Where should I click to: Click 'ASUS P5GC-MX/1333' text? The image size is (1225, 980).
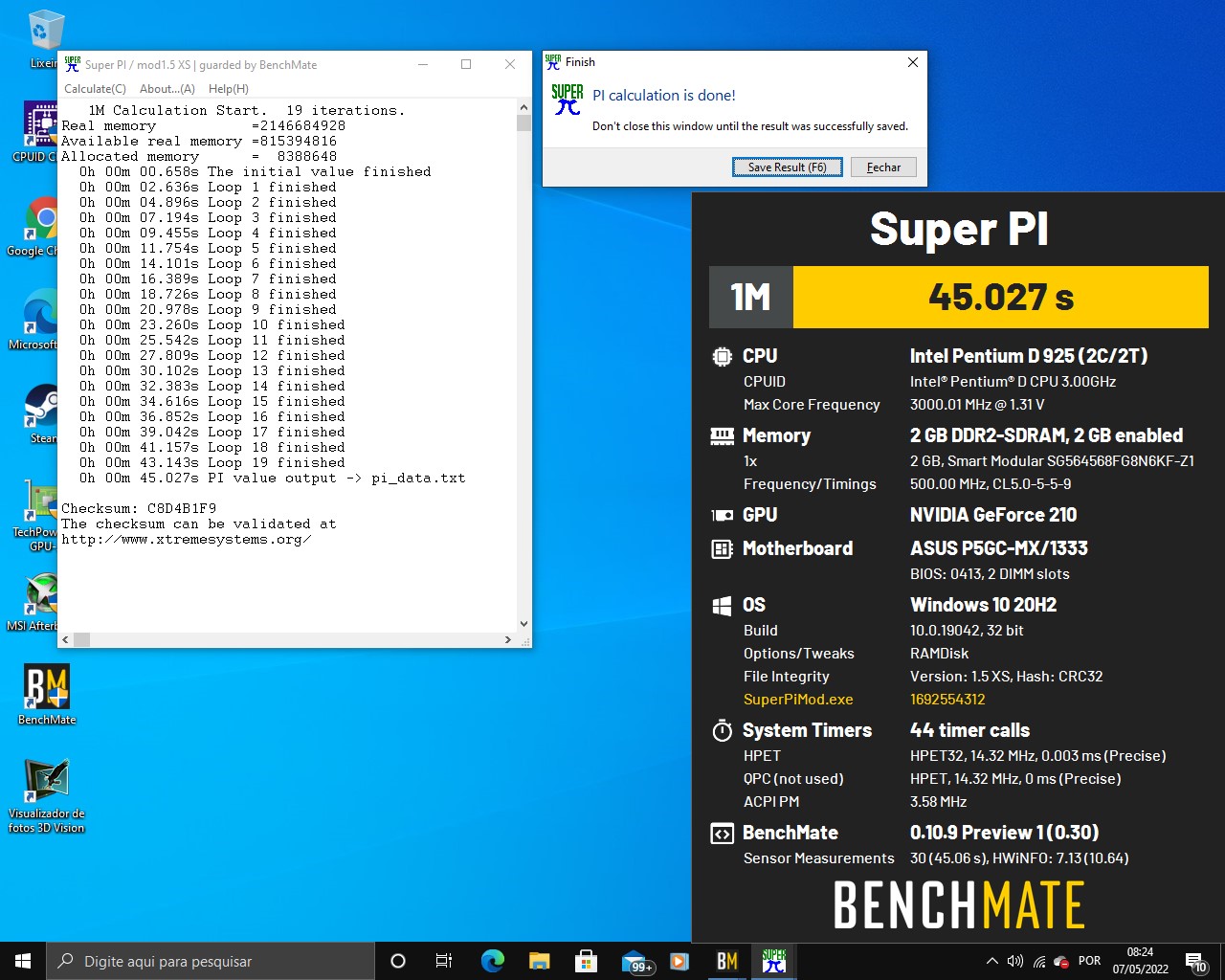[x=999, y=548]
